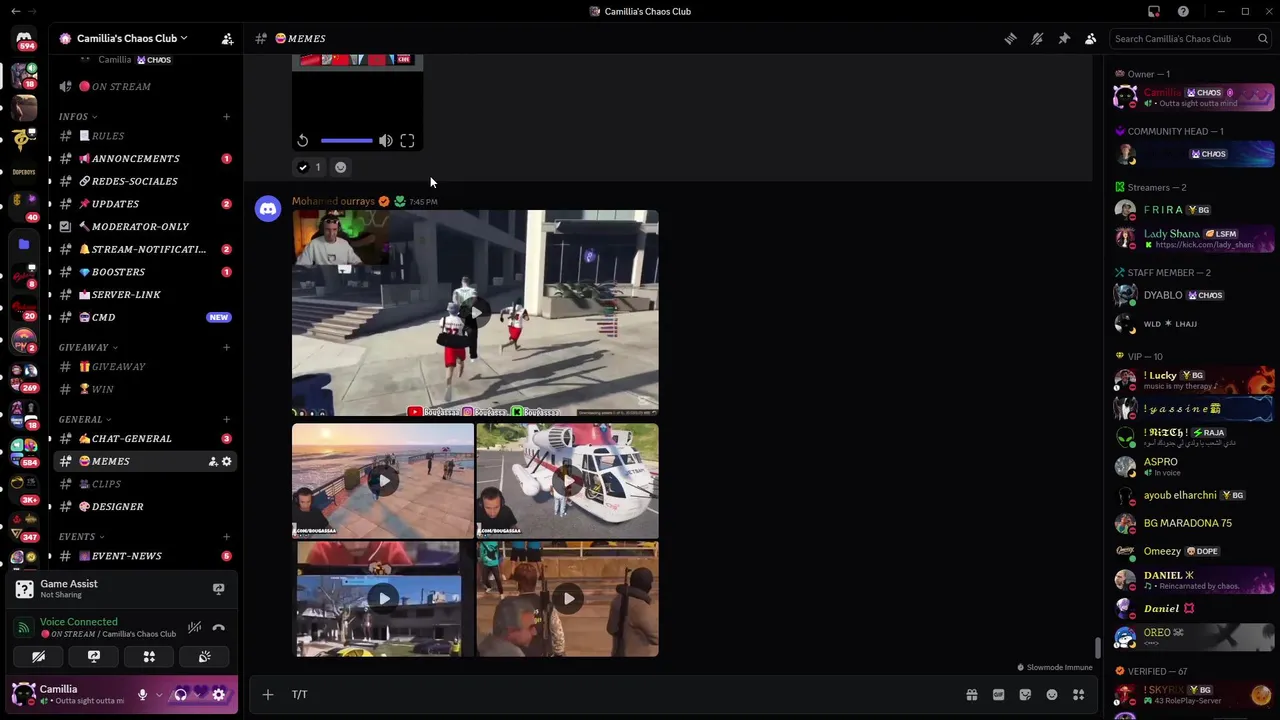
Task: Disconnect from voice call
Action: tap(218, 627)
